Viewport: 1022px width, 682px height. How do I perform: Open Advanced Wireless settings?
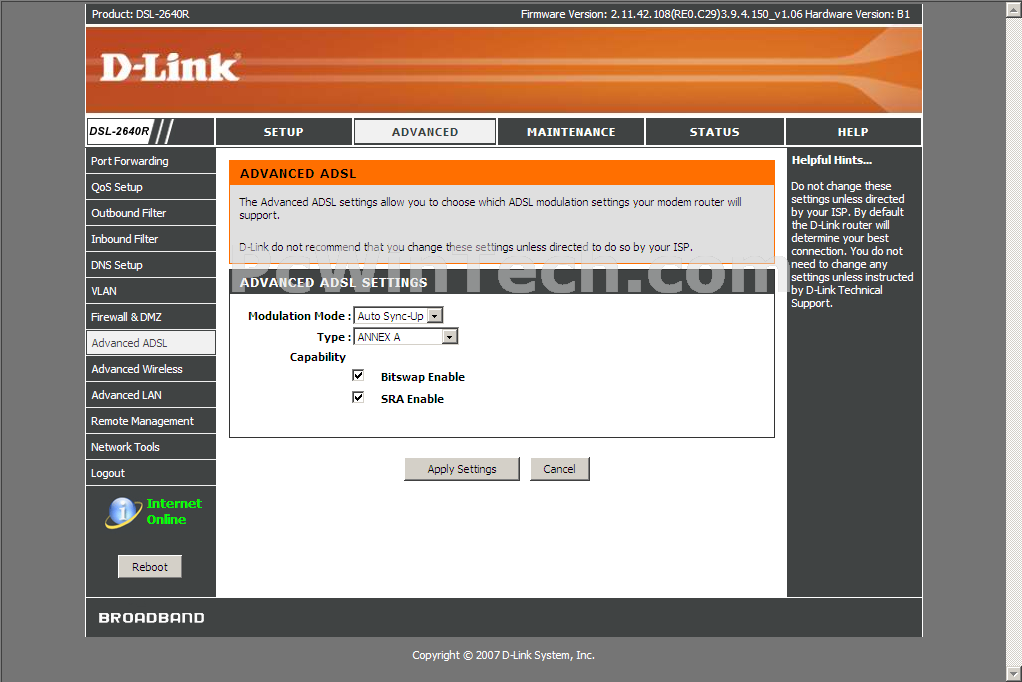pos(151,369)
